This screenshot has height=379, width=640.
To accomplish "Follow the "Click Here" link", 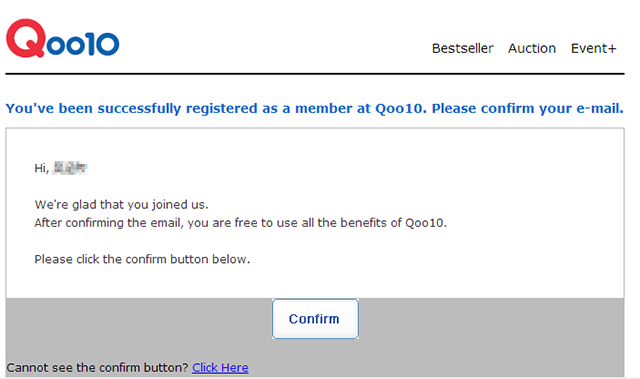I will pos(220,368).
